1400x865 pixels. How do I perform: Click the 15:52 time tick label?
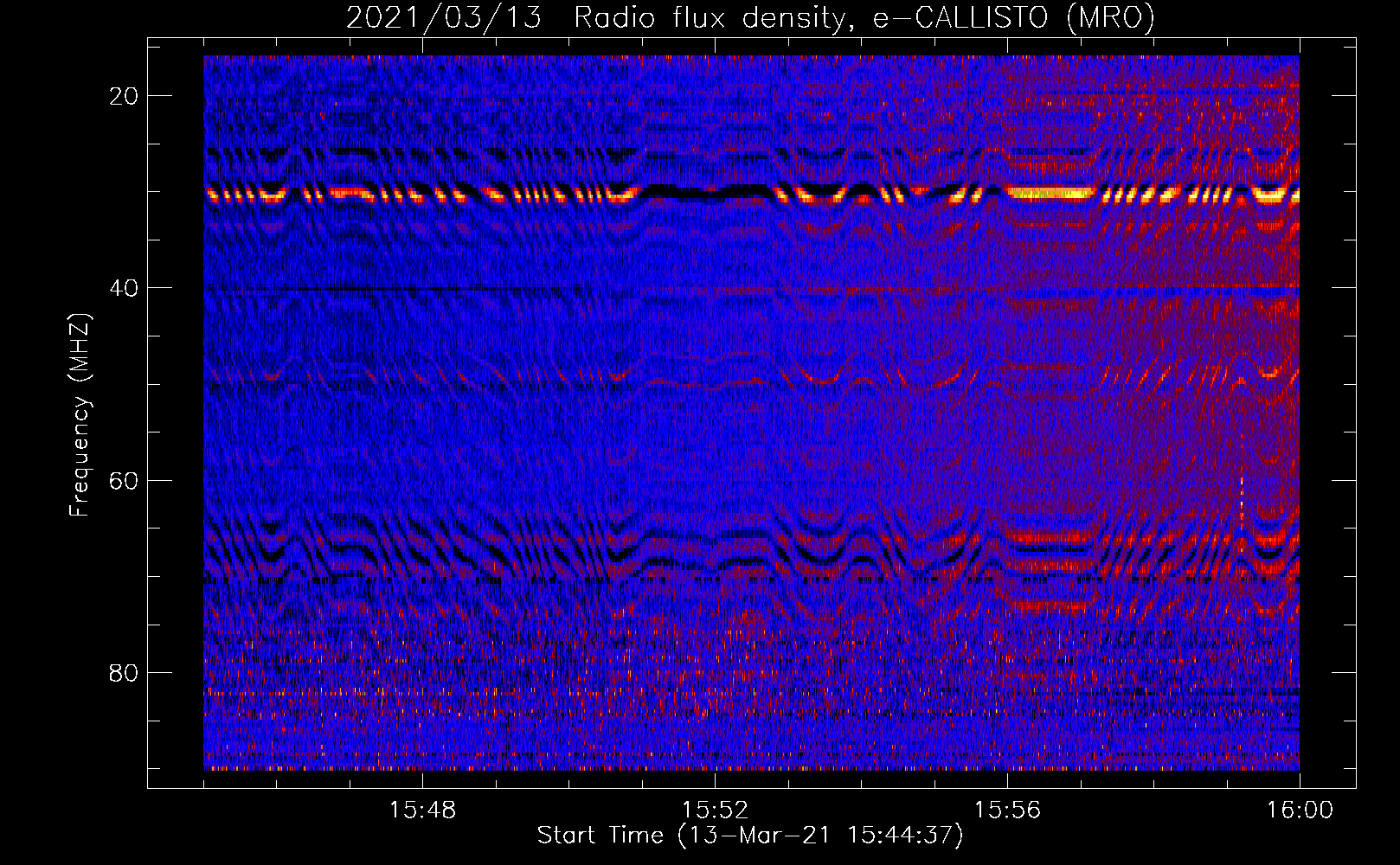(x=715, y=811)
